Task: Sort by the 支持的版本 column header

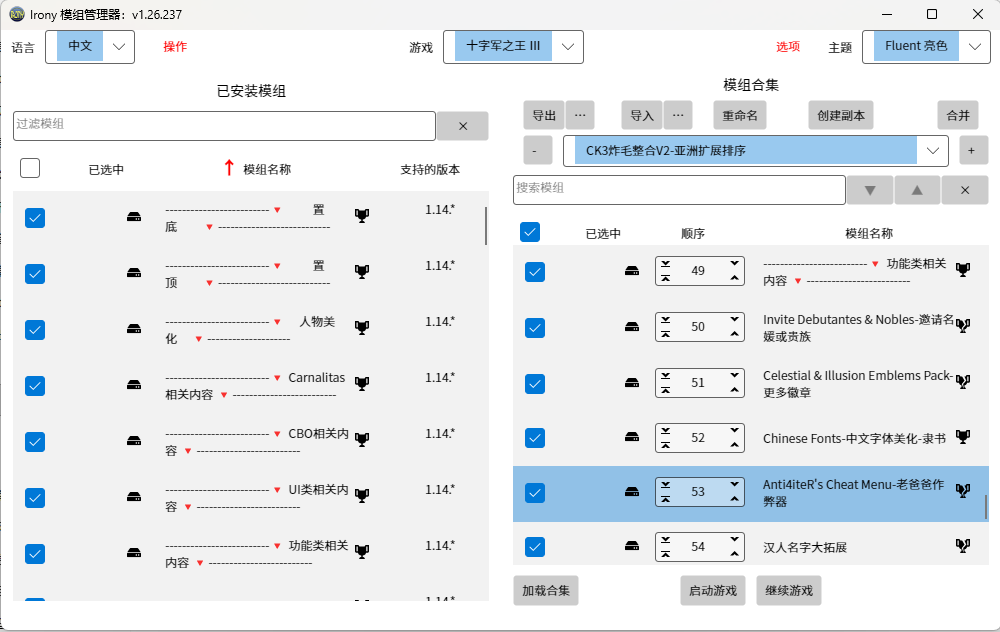Action: coord(430,170)
